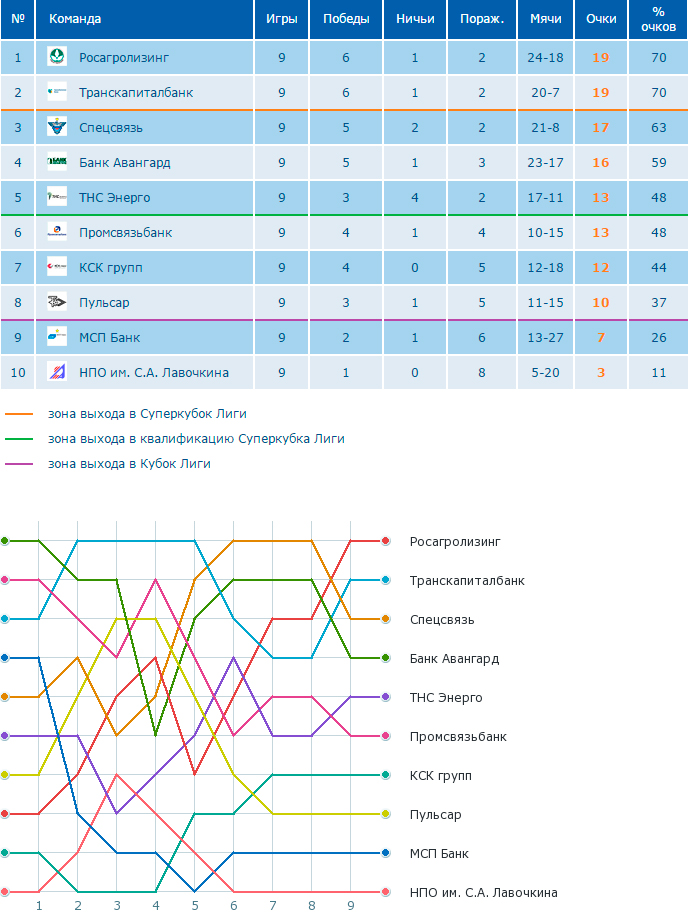690x922 pixels.
Task: Click Спецсвязь points value 17
Action: click(601, 128)
